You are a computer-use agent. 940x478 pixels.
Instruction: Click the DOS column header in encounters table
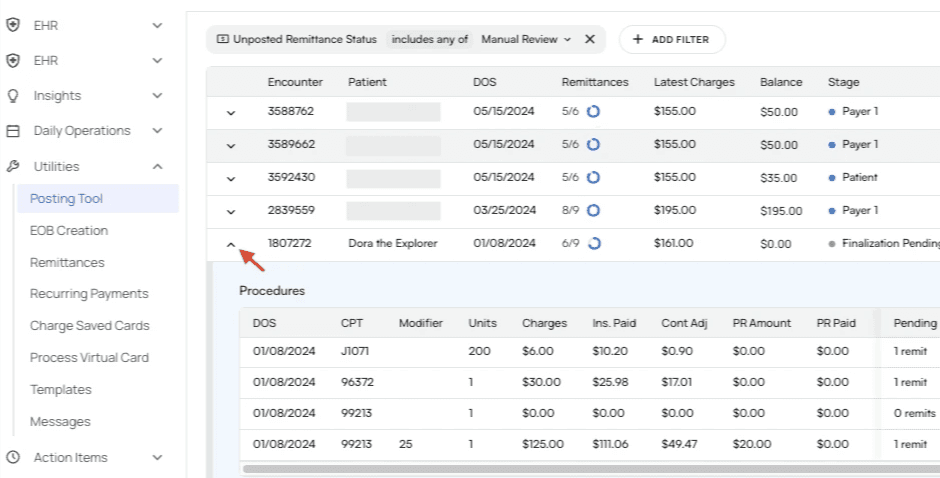coord(484,82)
